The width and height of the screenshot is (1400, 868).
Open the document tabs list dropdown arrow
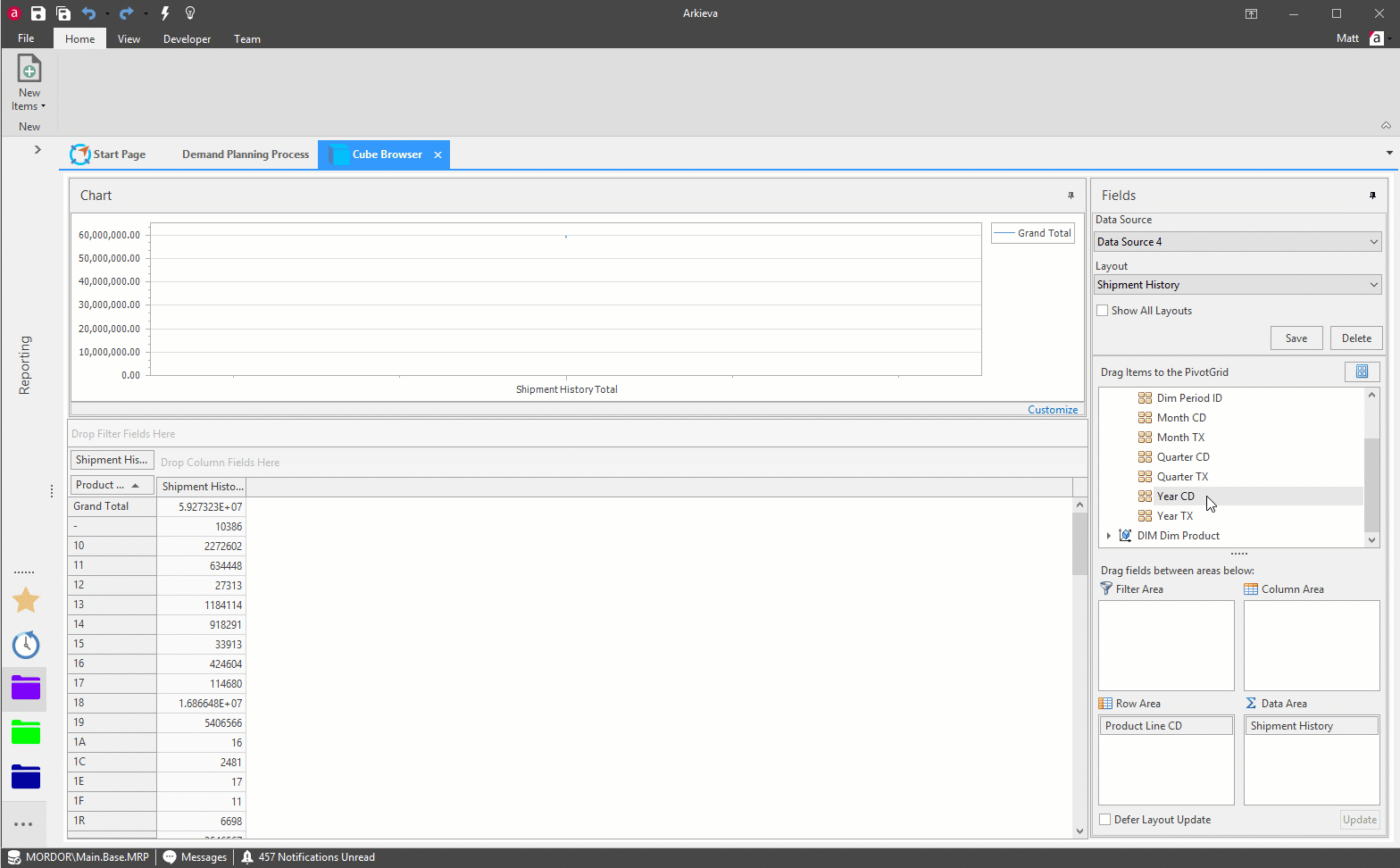(x=1389, y=153)
